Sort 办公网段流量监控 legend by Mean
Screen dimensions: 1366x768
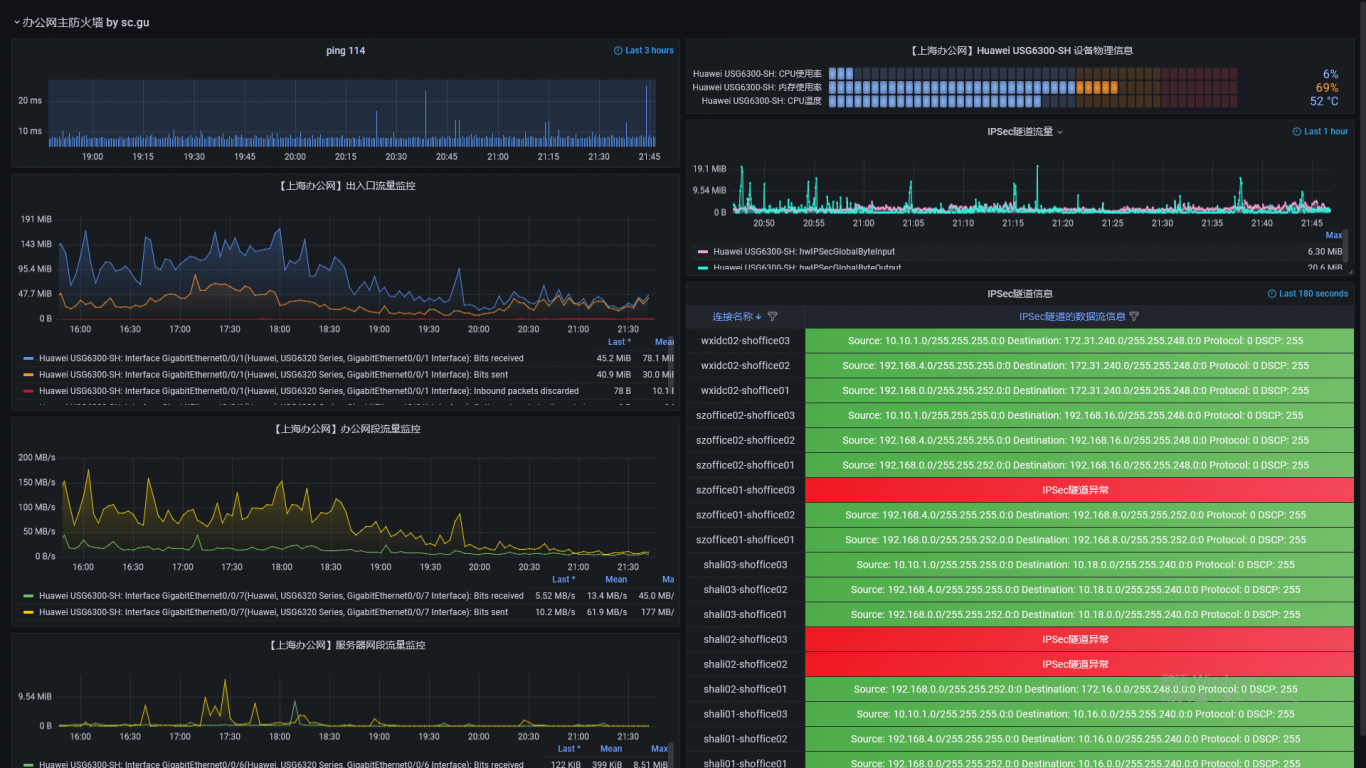616,579
